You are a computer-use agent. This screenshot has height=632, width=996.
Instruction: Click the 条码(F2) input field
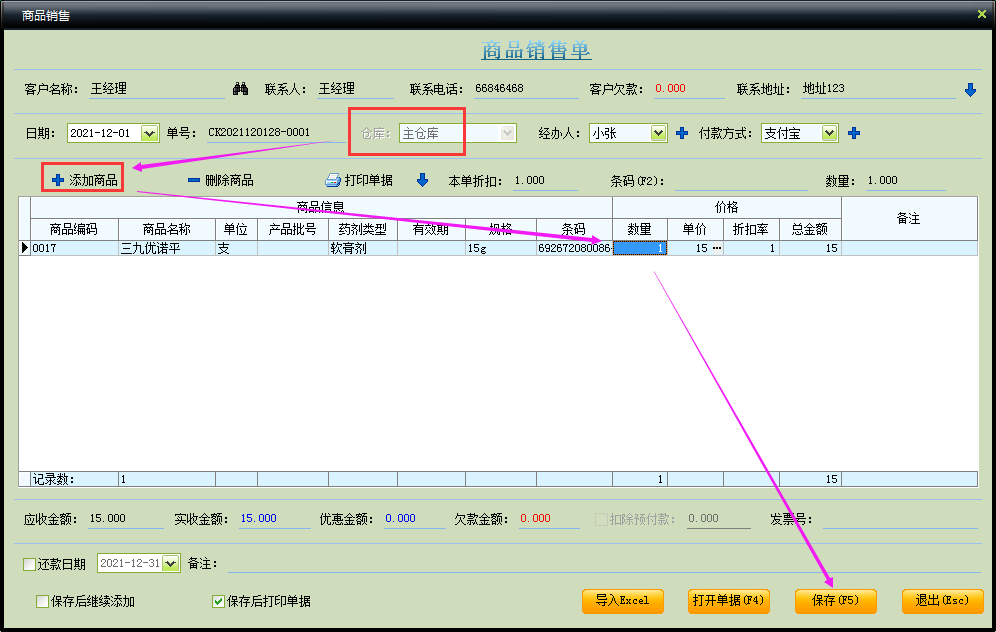pyautogui.click(x=741, y=181)
